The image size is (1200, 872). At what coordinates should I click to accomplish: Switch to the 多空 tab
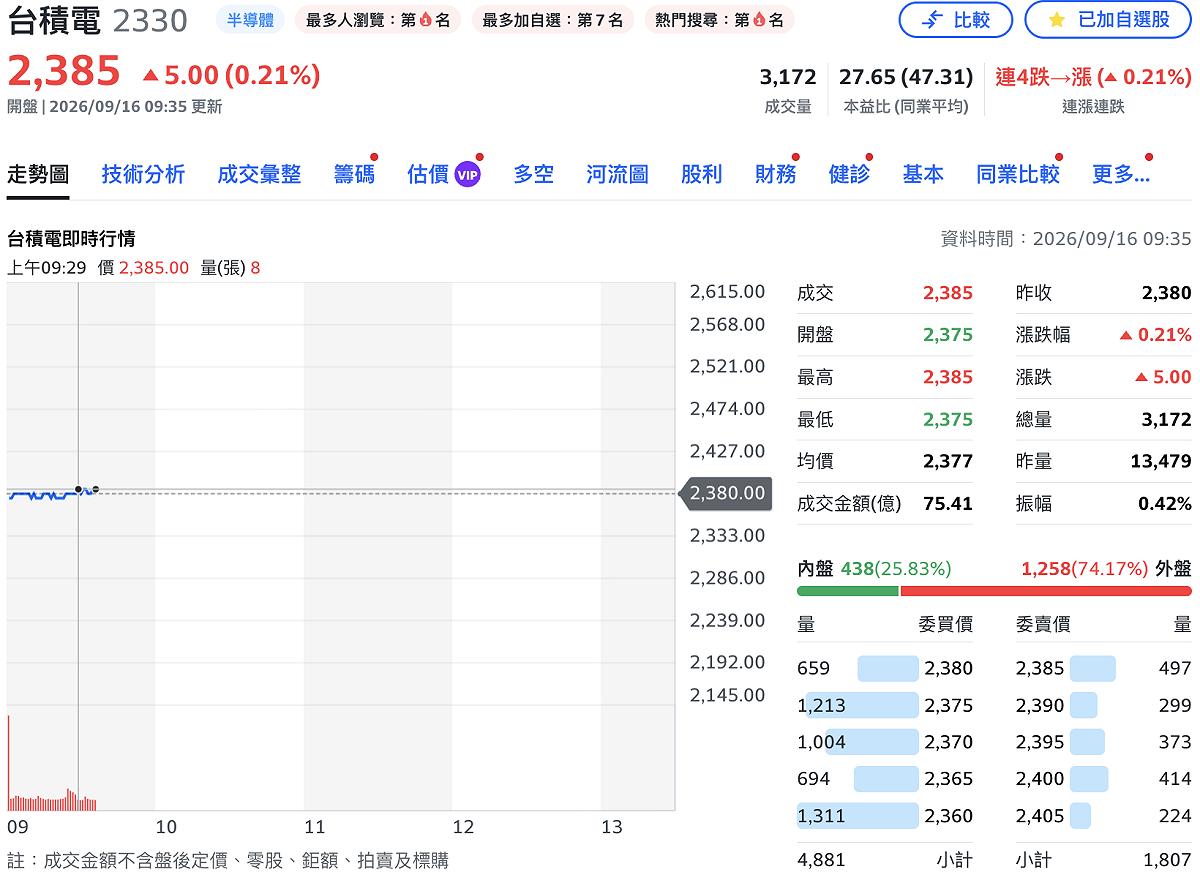533,174
